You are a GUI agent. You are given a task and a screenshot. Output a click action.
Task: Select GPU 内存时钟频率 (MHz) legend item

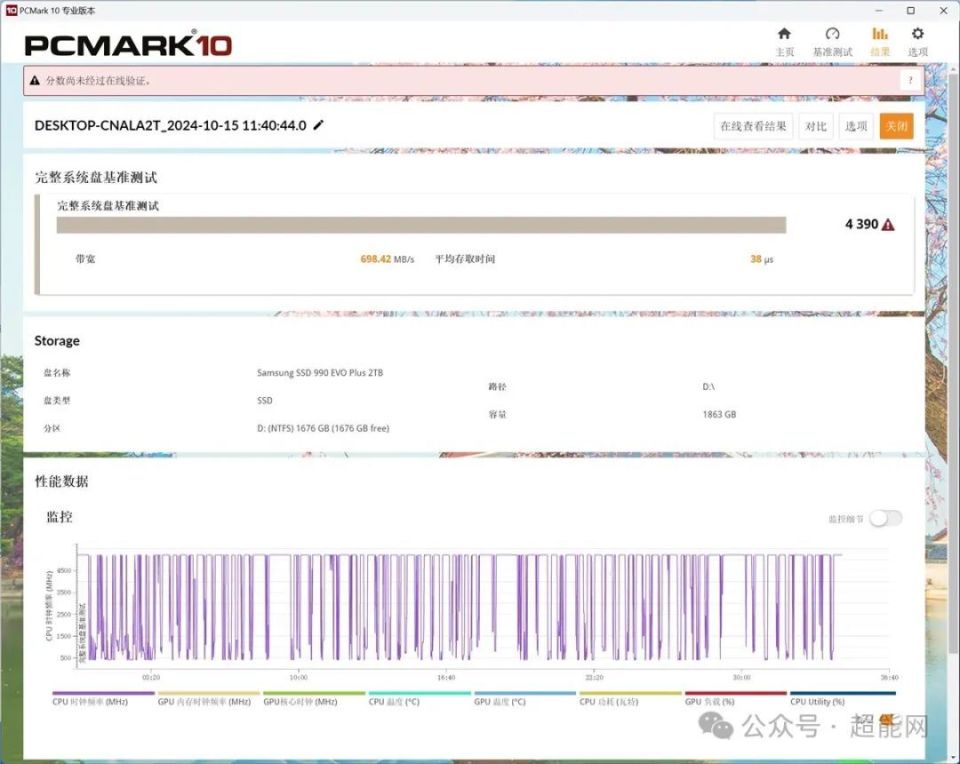[209, 698]
